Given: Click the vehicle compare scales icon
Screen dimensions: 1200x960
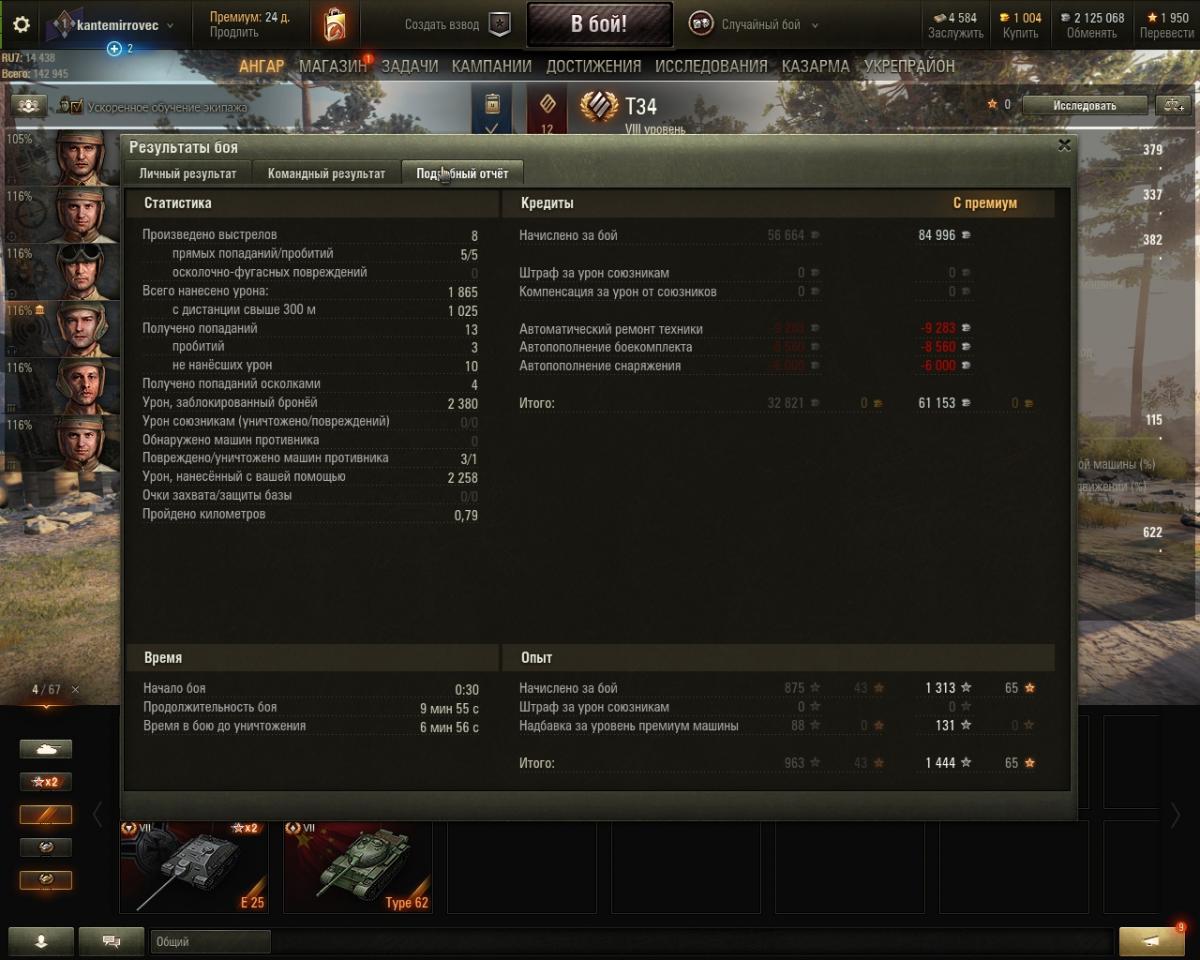Looking at the screenshot, I should coord(1172,105).
